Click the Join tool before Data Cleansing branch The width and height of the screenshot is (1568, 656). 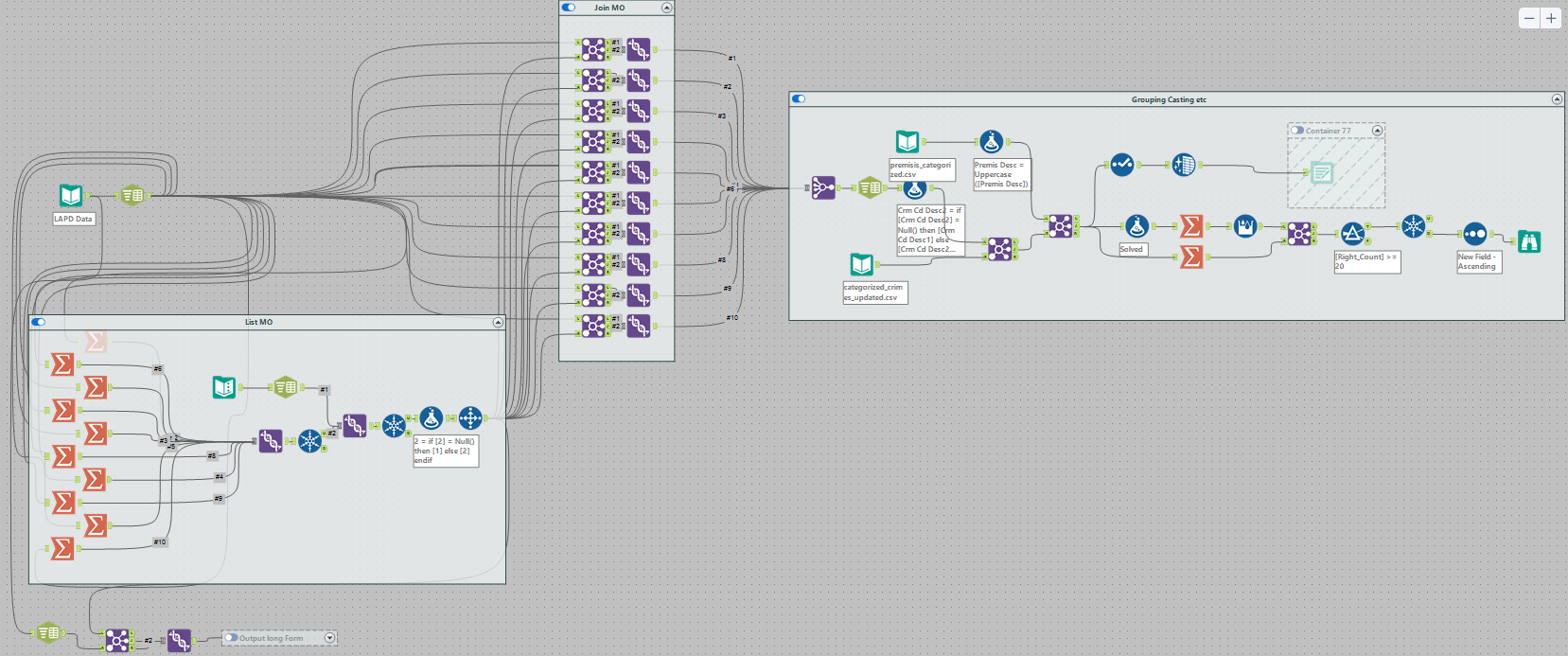click(1061, 226)
